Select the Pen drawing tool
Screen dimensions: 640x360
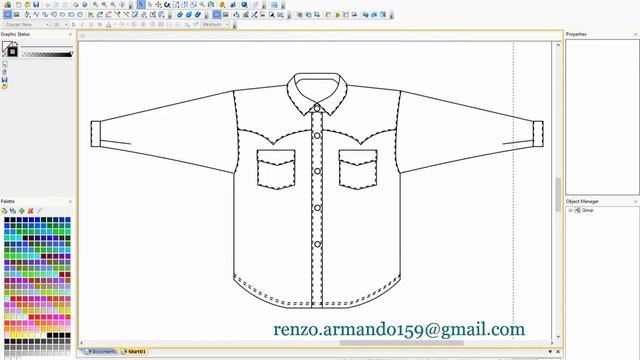27,14
